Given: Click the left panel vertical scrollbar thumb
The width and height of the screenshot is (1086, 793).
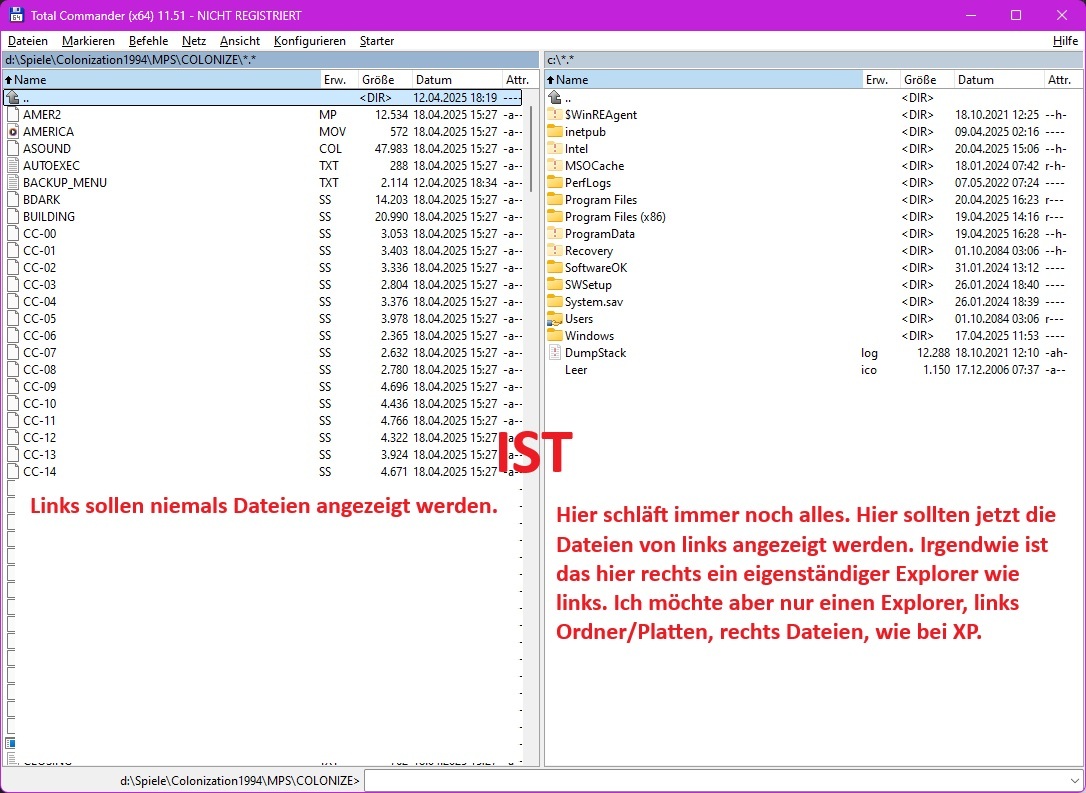Looking at the screenshot, I should coord(531,149).
